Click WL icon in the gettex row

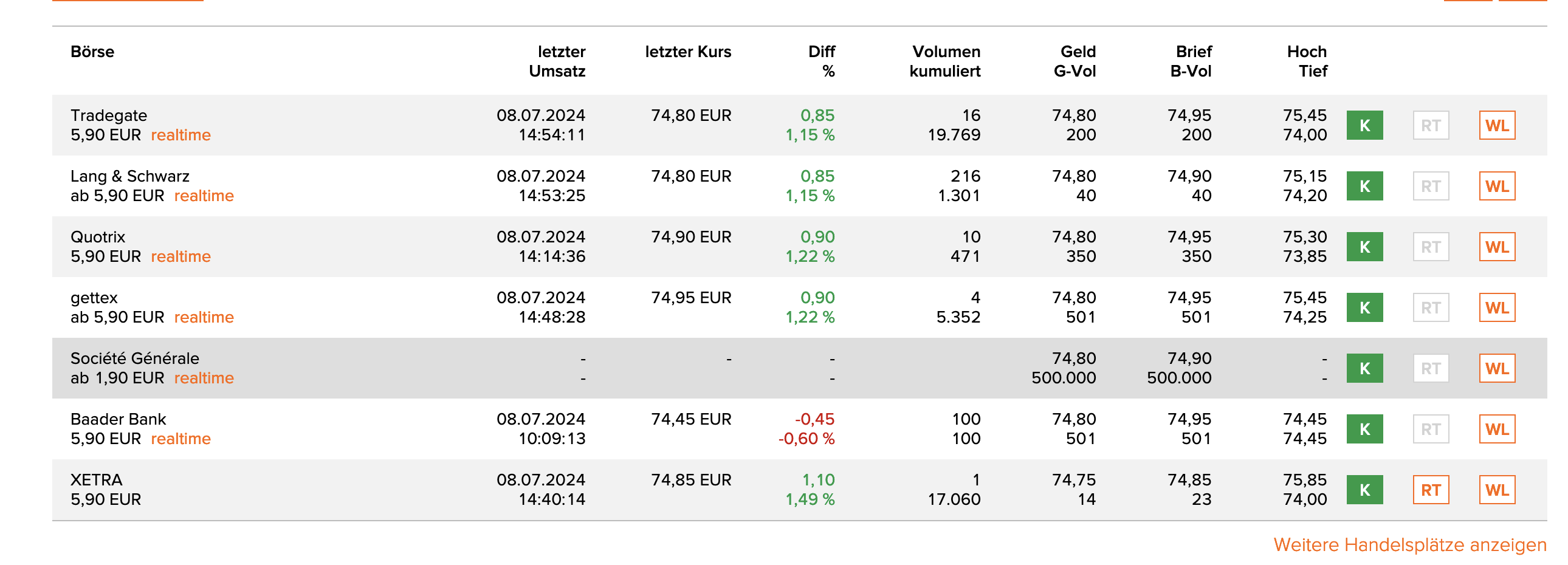click(1497, 308)
